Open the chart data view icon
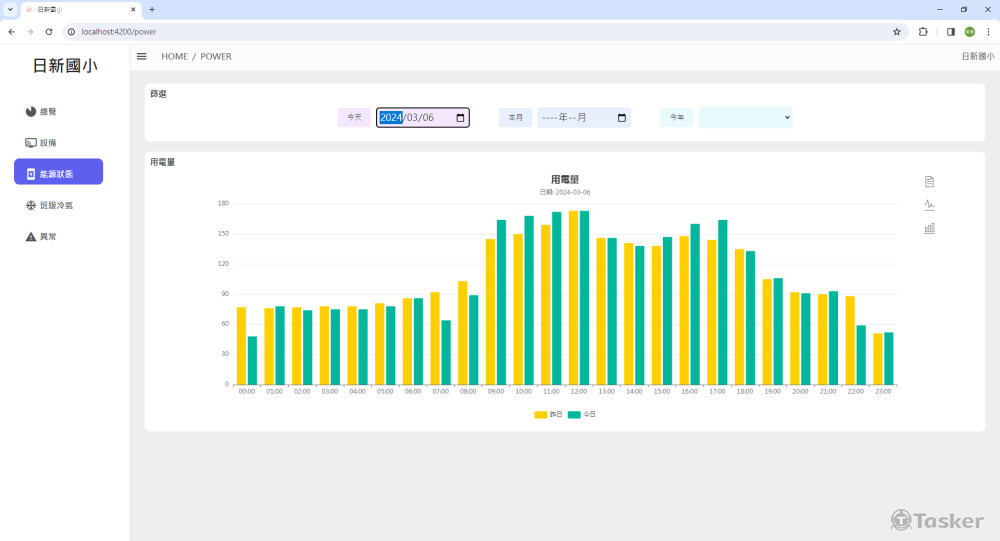This screenshot has height=541, width=1000. point(929,181)
